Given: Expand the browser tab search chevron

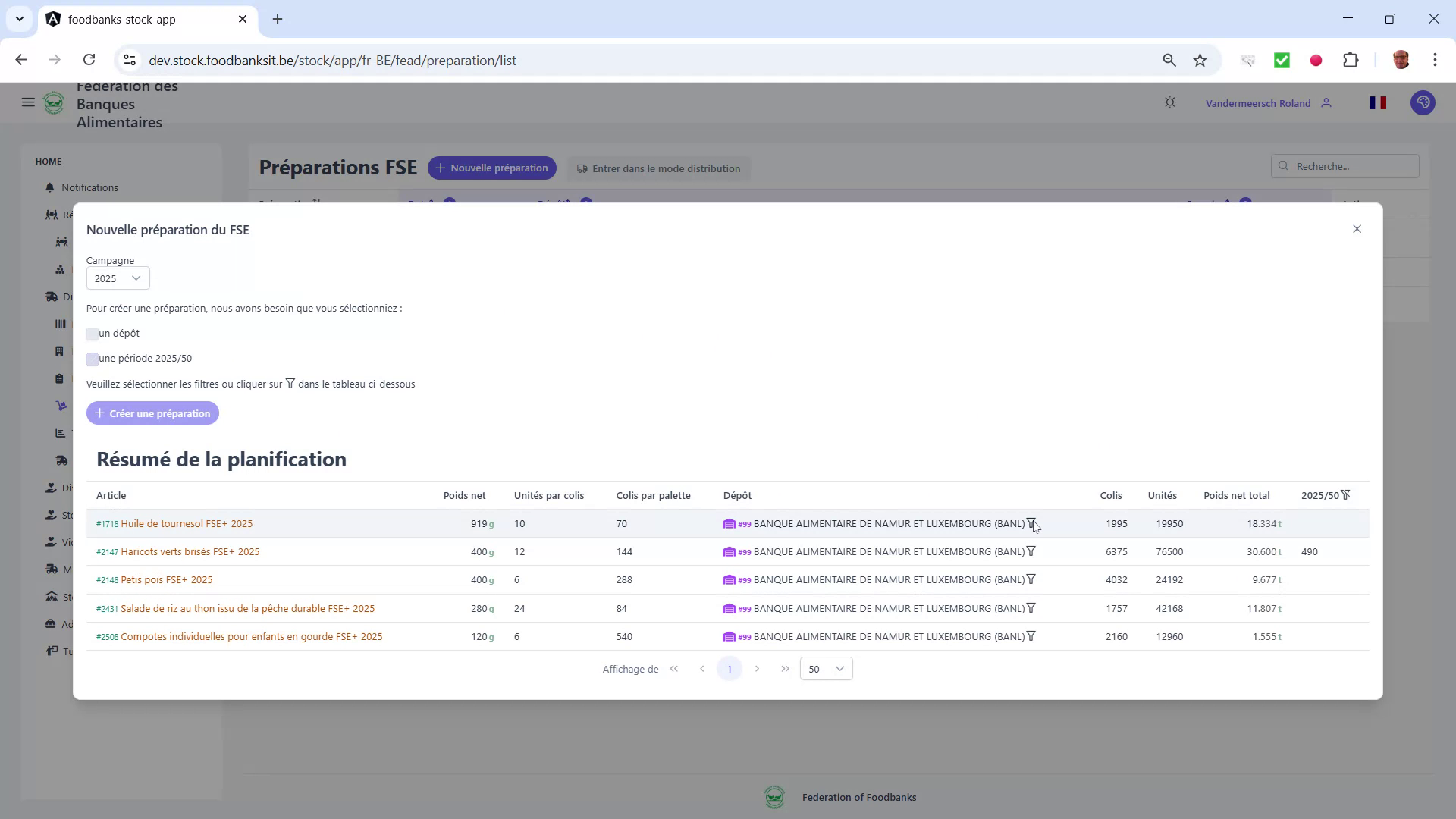Looking at the screenshot, I should pyautogui.click(x=20, y=19).
